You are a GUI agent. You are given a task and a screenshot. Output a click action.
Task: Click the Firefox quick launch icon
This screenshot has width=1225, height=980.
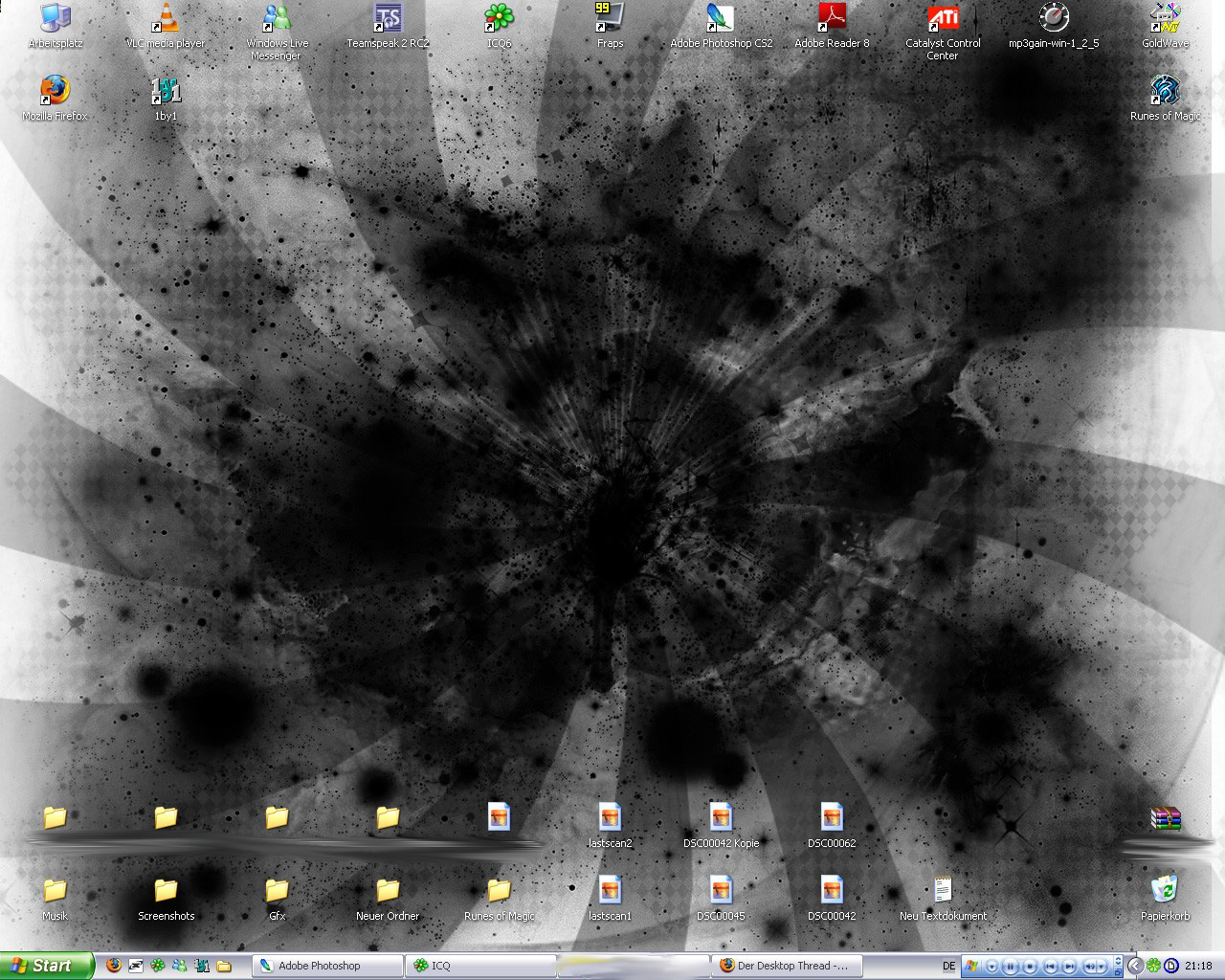(x=114, y=966)
